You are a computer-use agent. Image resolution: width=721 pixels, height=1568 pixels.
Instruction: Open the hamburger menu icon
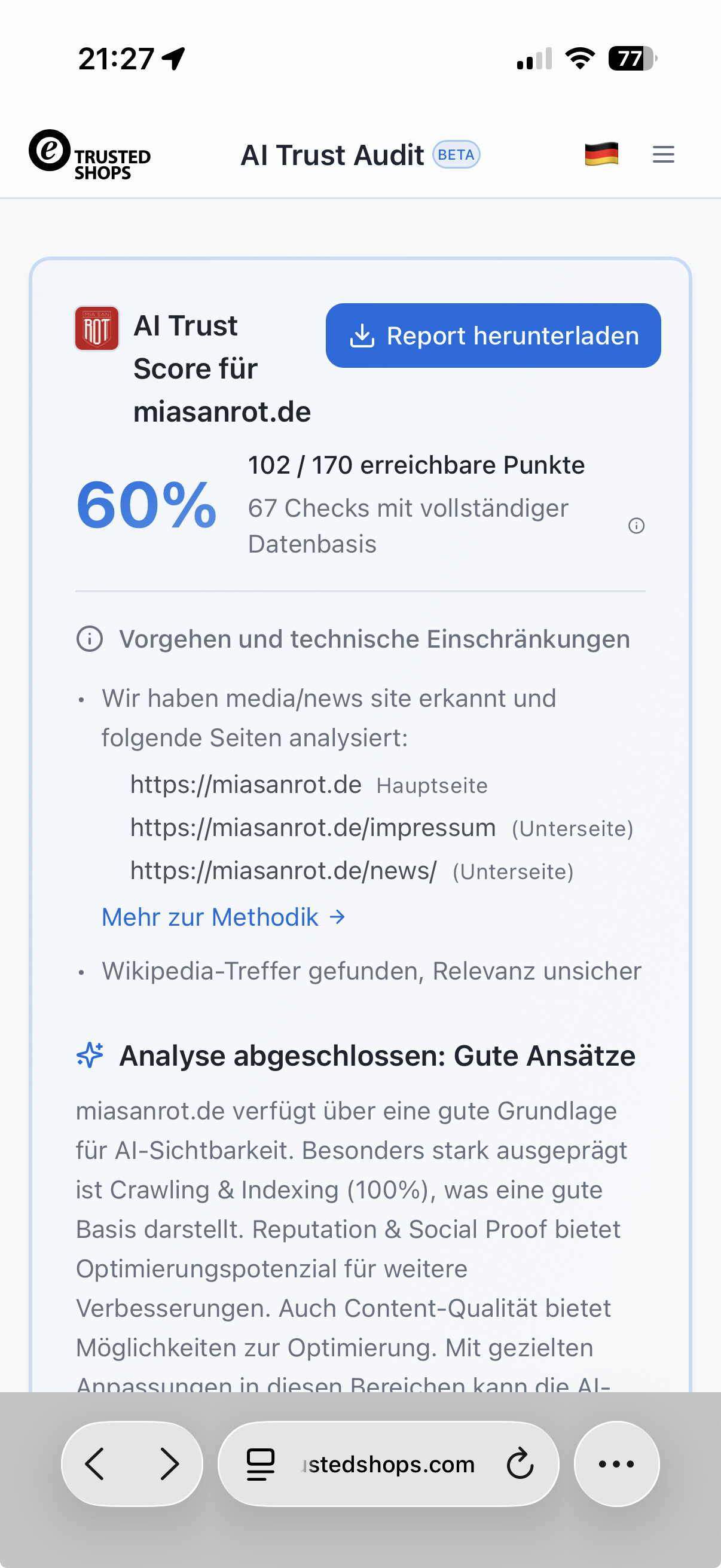[x=663, y=155]
